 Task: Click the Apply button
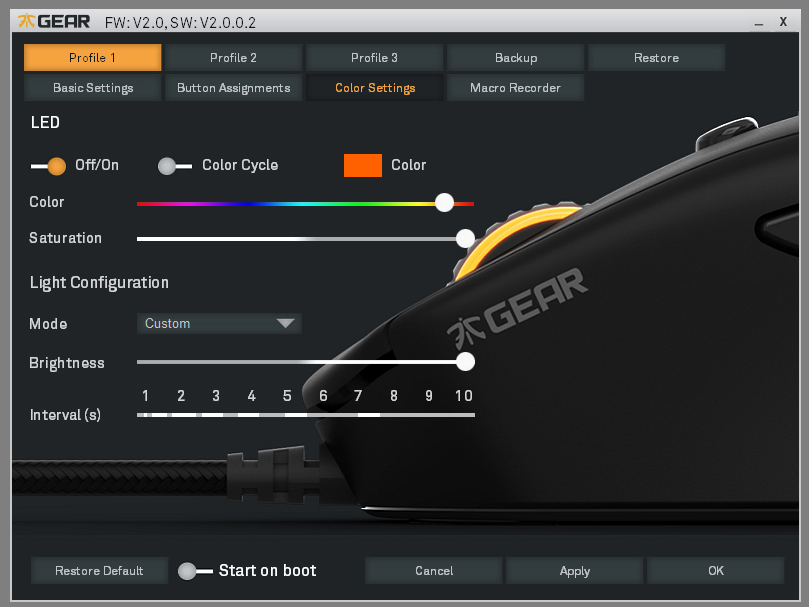point(575,570)
